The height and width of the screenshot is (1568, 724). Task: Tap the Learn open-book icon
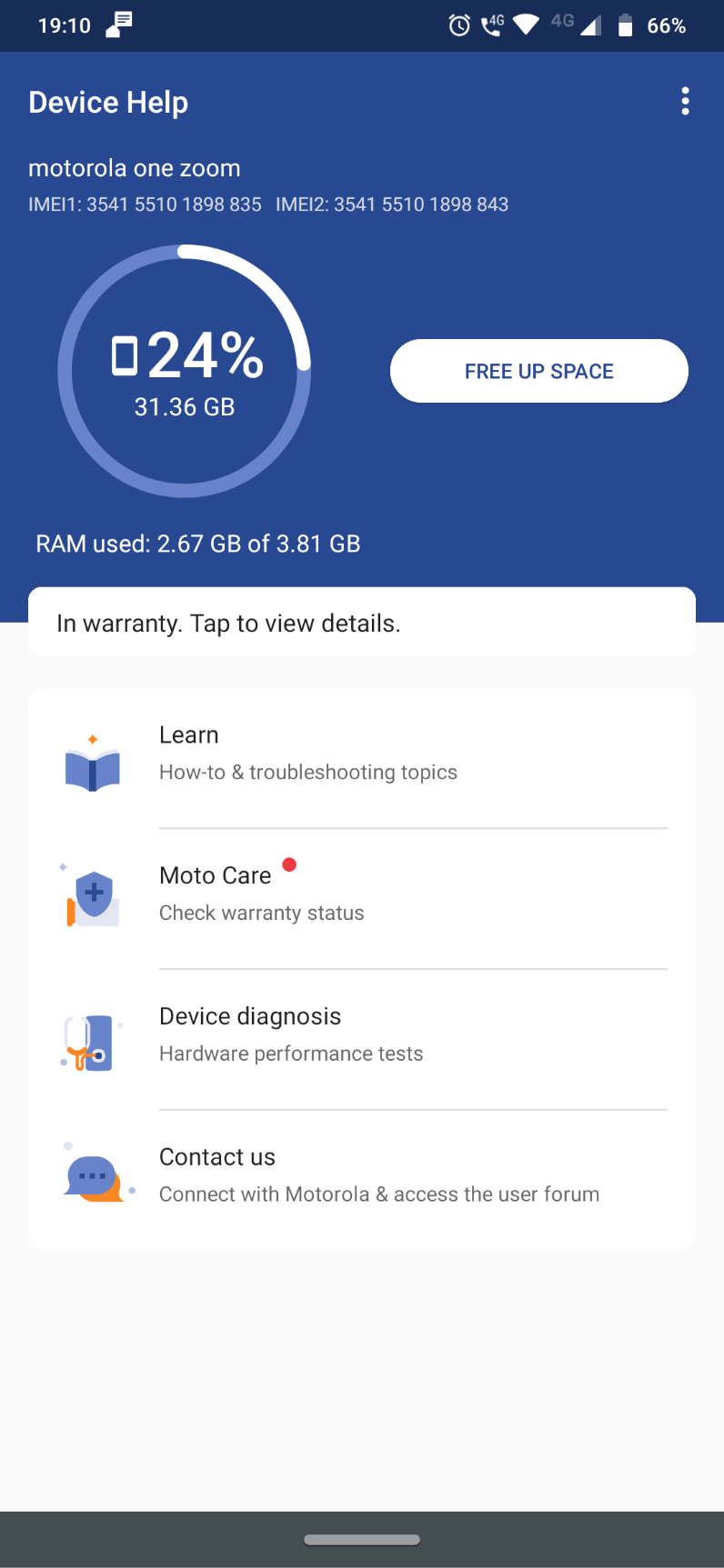[x=93, y=767]
